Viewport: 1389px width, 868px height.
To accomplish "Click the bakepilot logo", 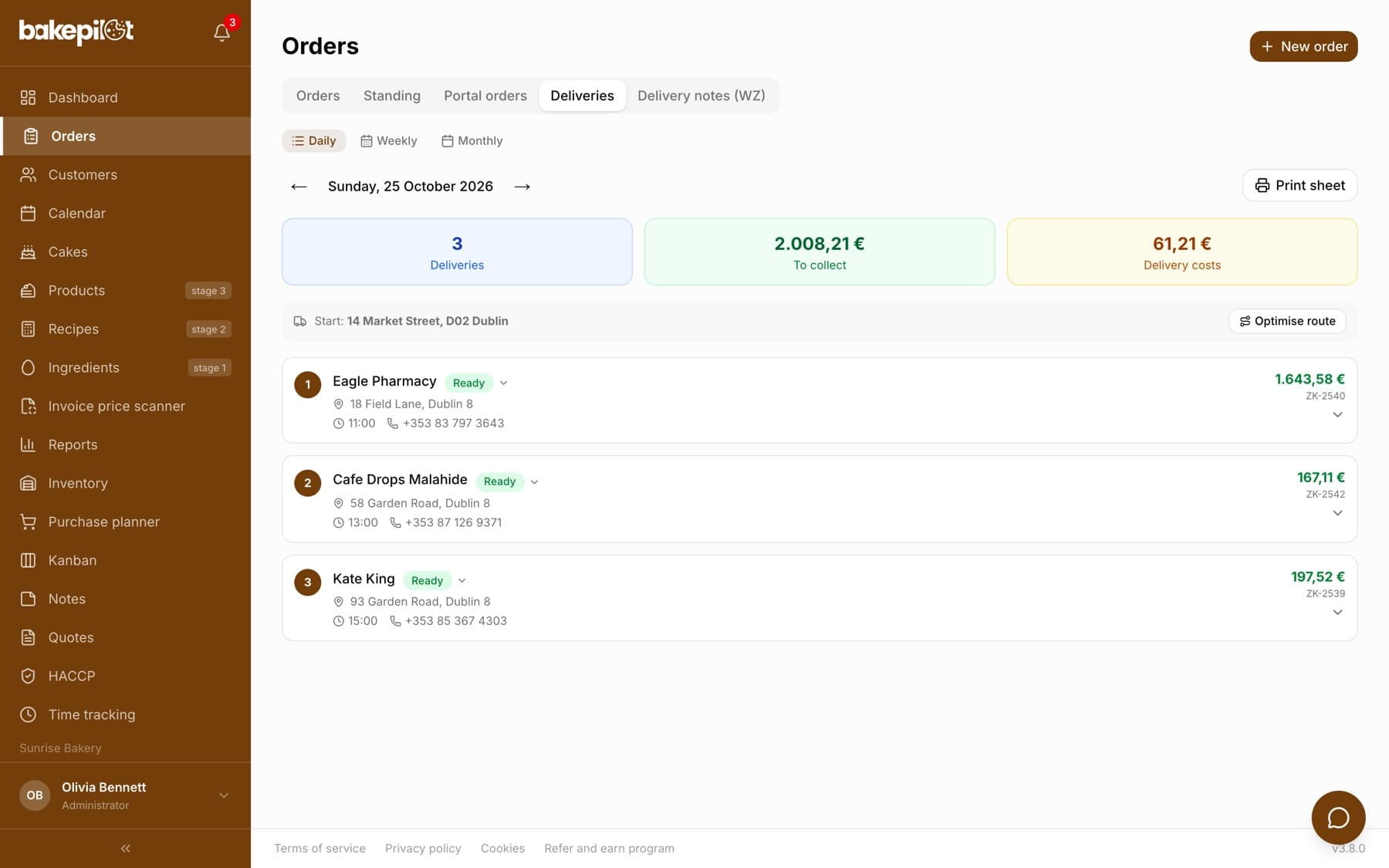I will 76,31.
